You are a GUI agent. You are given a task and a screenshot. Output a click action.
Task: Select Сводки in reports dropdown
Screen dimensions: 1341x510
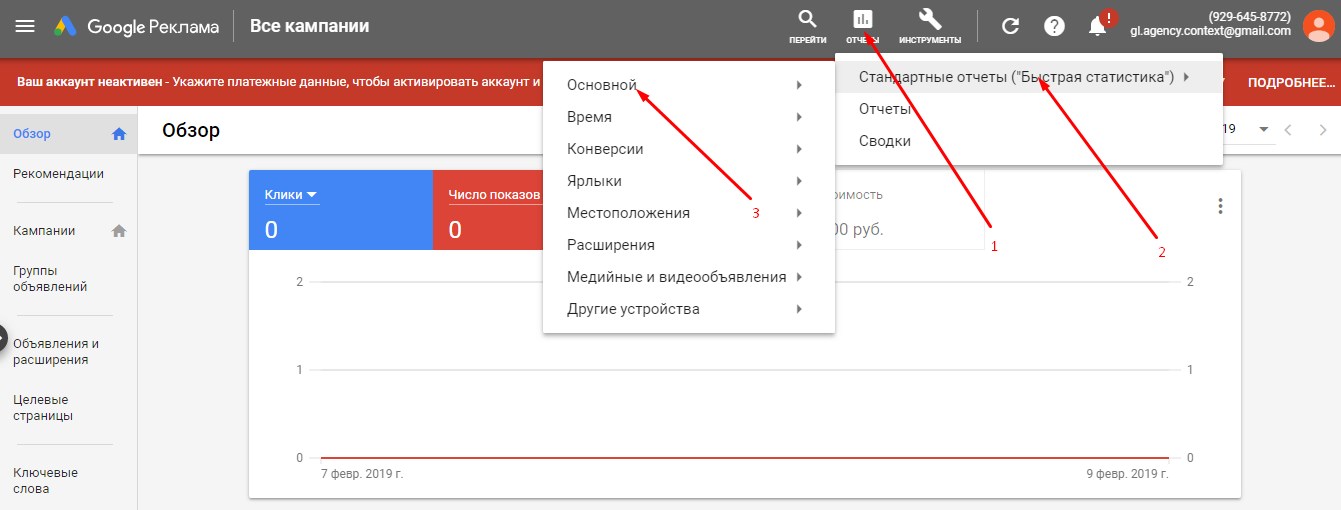point(1029,141)
